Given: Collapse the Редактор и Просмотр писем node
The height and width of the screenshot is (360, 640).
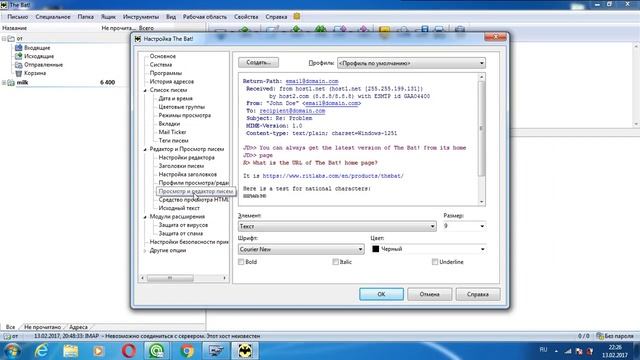Looking at the screenshot, I should pyautogui.click(x=145, y=149).
